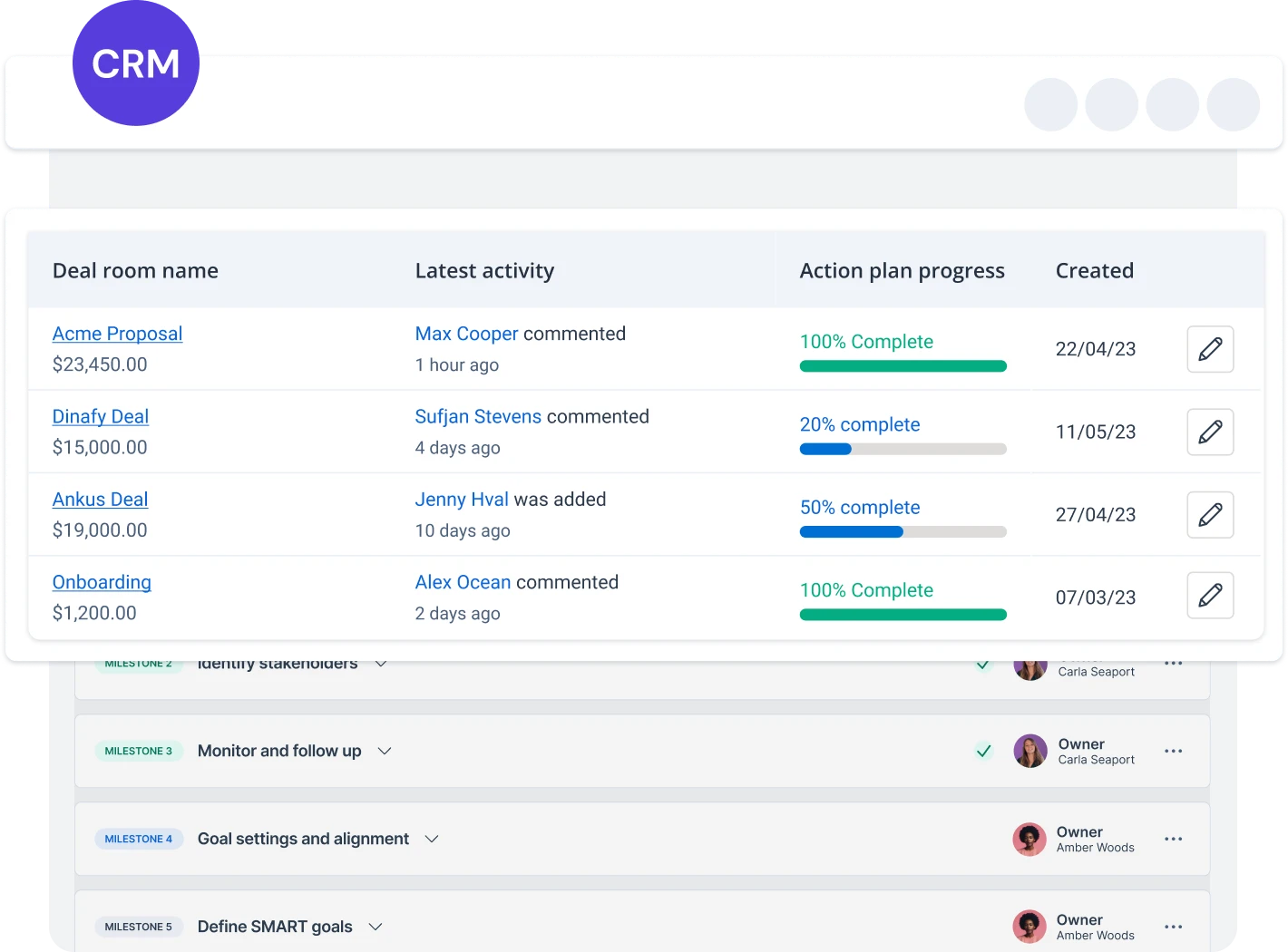Click the CRM logo badge

(x=136, y=63)
